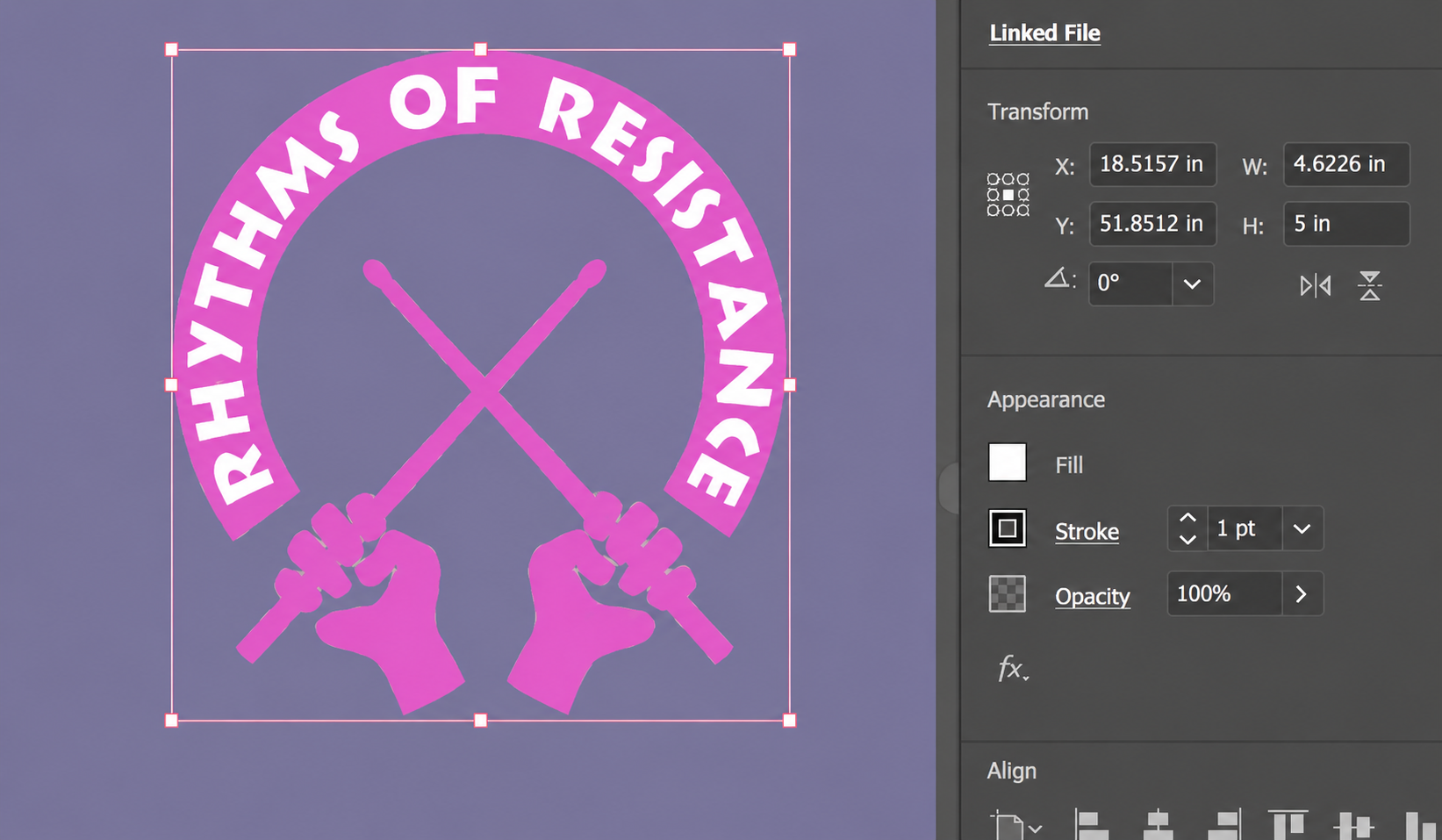Click the checkered opacity icon
This screenshot has width=1442, height=840.
(x=1008, y=594)
